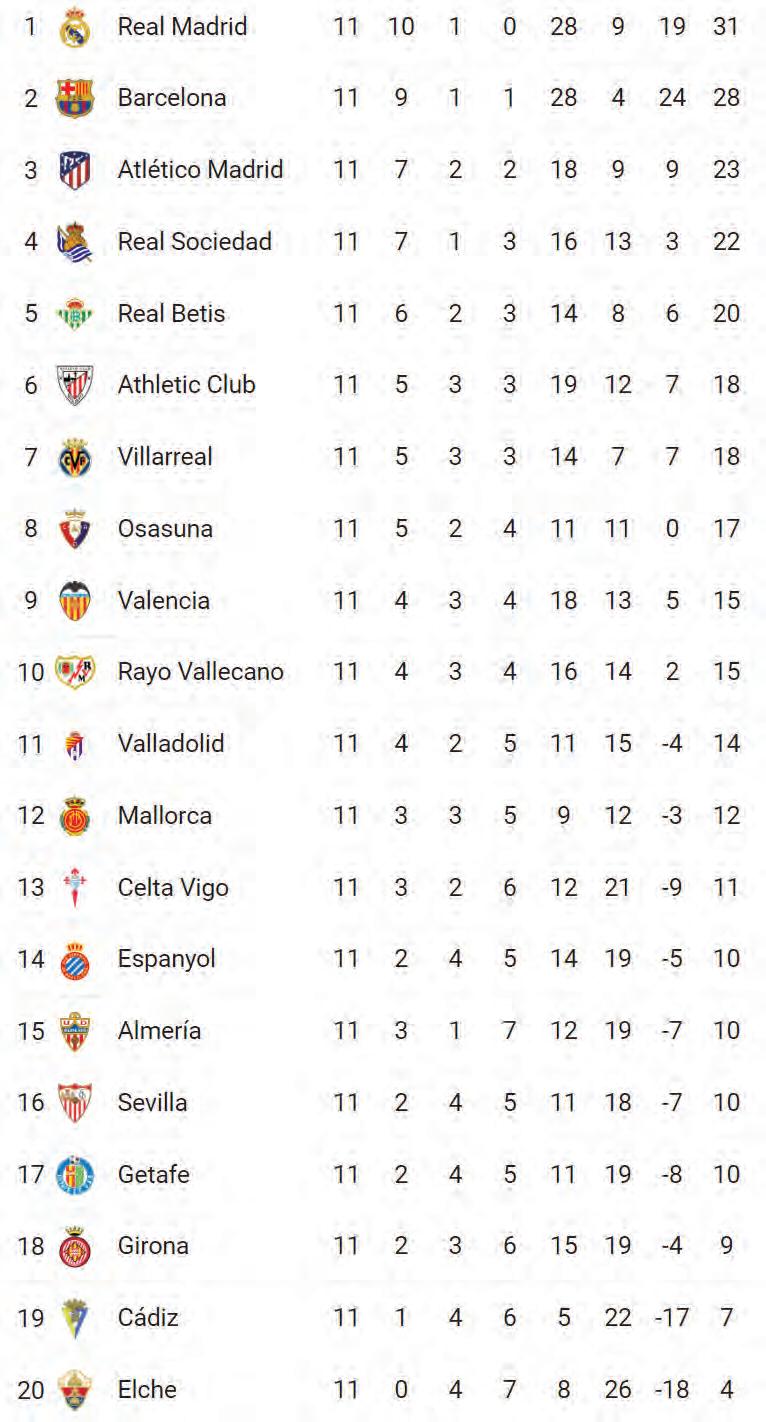Click the Barcelona club crest
The image size is (766, 1422).
(75, 98)
